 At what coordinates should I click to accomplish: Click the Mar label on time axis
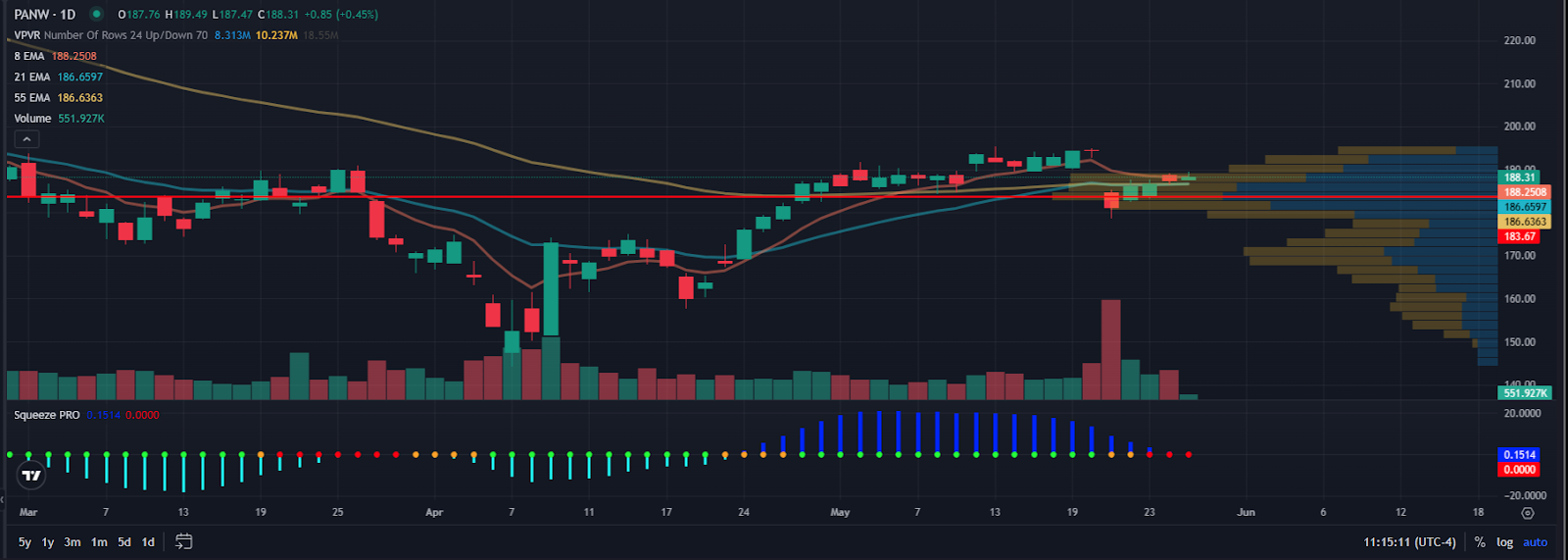tap(28, 512)
